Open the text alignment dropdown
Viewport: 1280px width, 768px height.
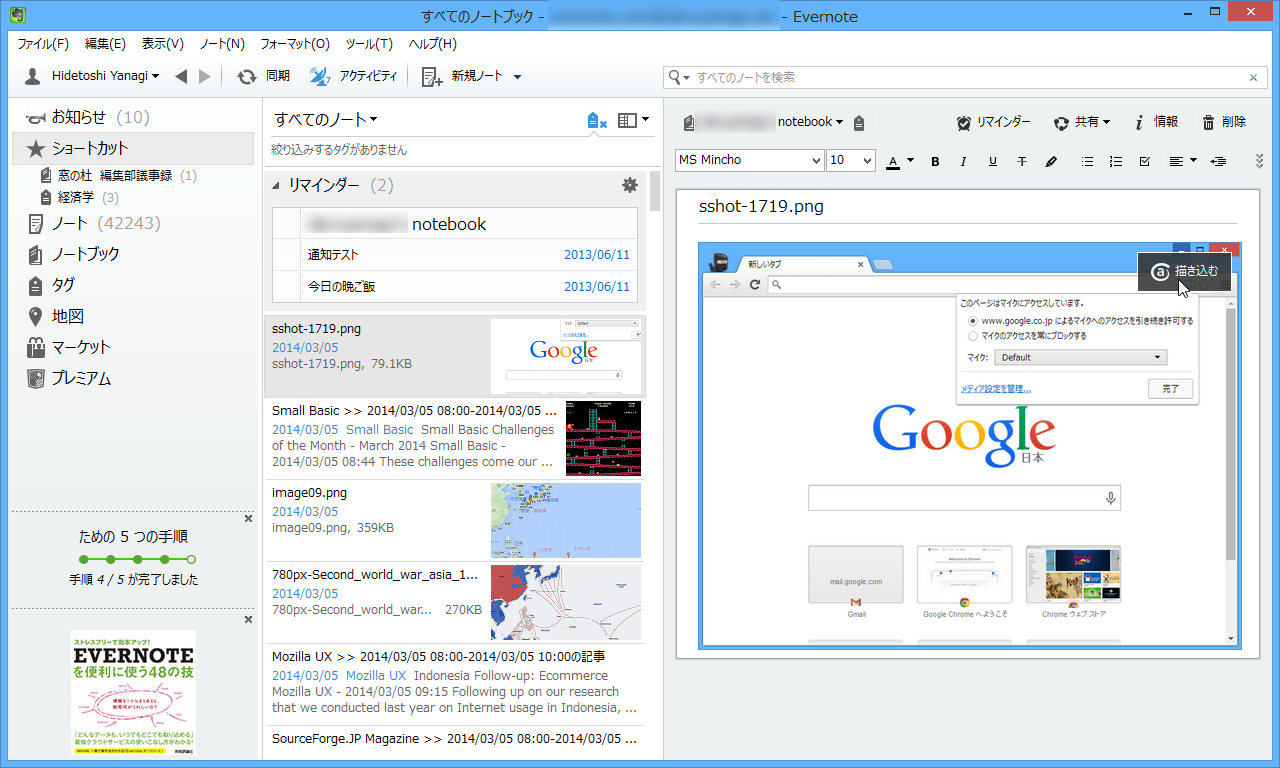pyautogui.click(x=1182, y=161)
